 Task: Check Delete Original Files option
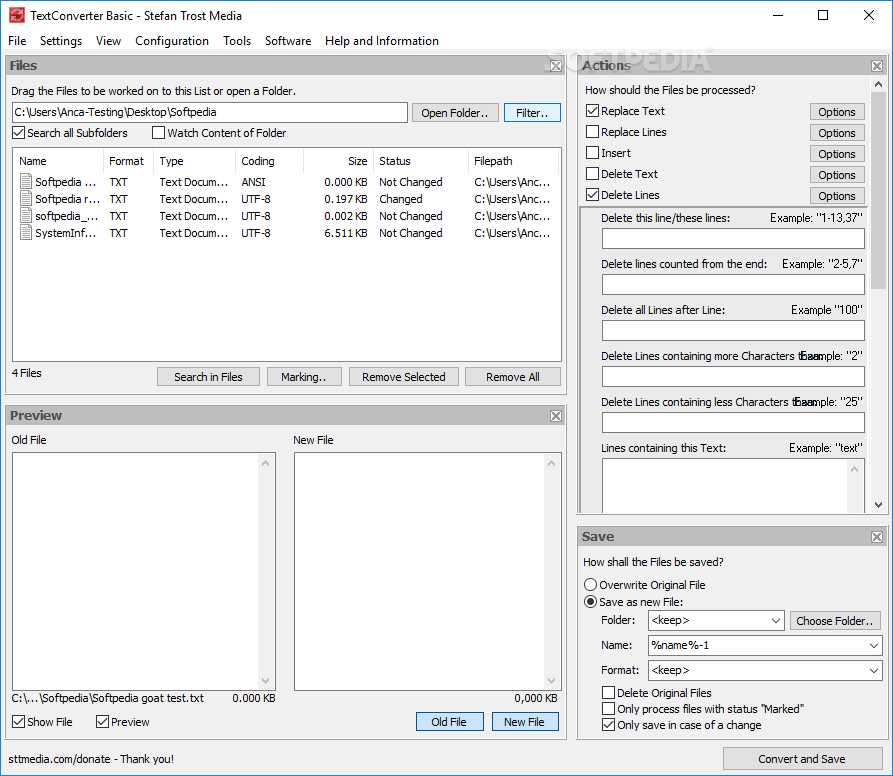pos(608,692)
